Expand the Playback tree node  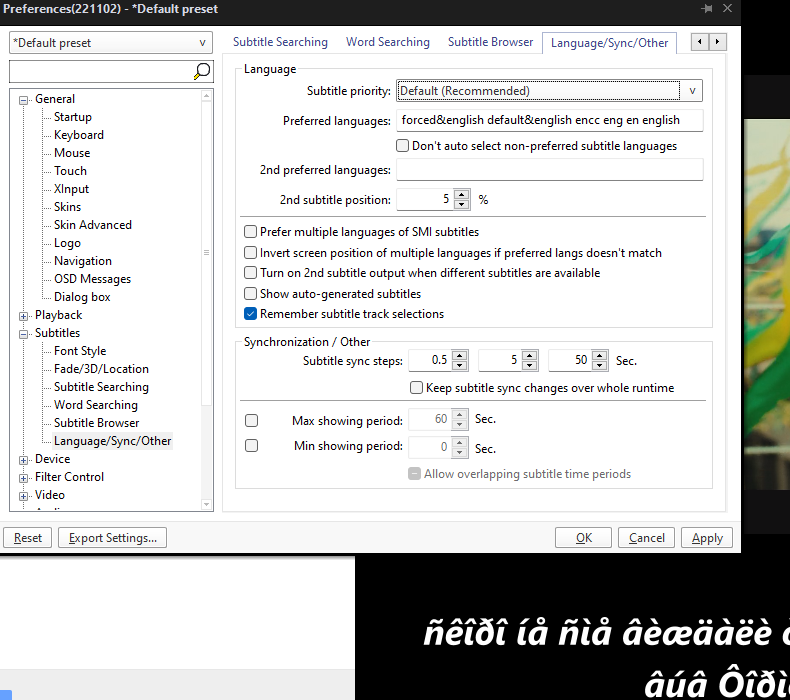click(x=24, y=315)
